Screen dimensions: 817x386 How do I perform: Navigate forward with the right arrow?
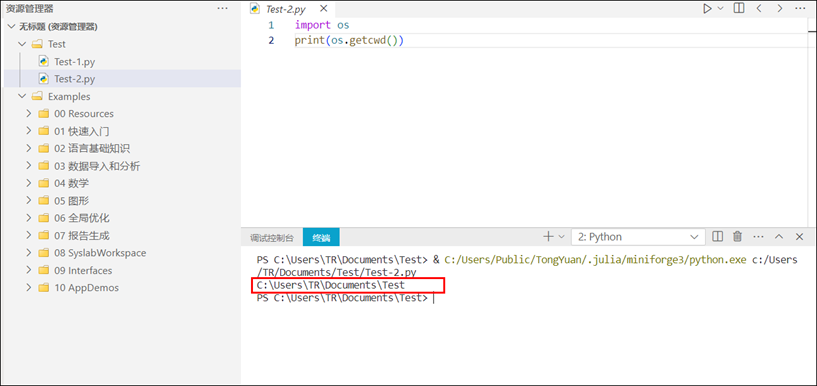coord(779,8)
